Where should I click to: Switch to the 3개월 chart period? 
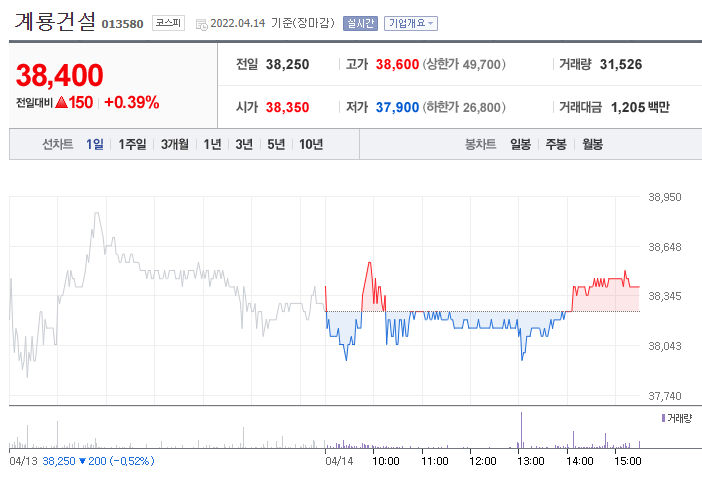175,144
